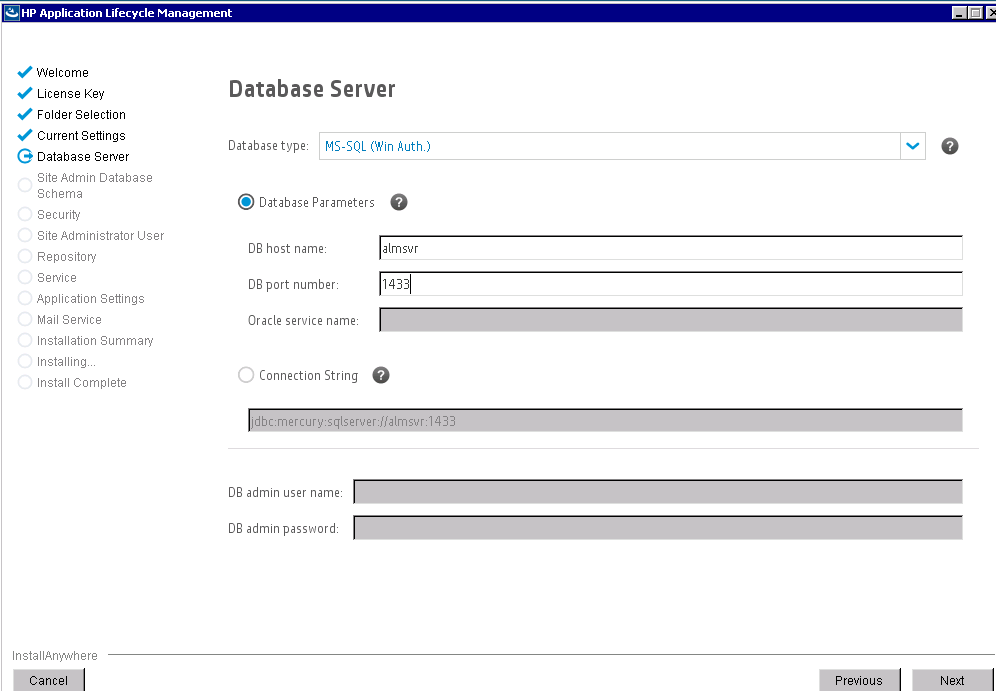Click the "DB admin password:" label
This screenshot has width=996, height=691.
(x=283, y=528)
